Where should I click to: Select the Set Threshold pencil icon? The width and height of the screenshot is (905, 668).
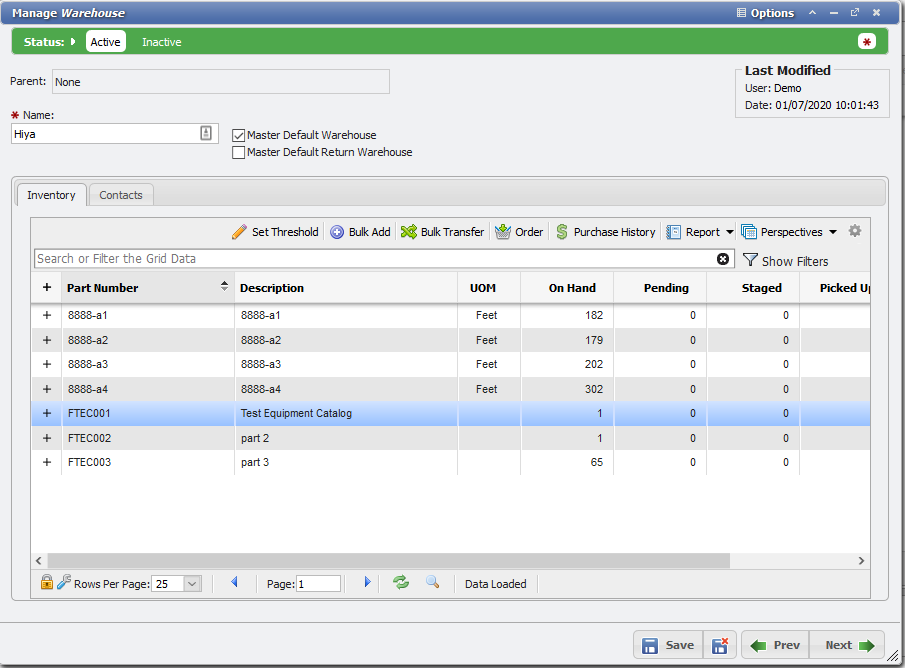tap(240, 231)
